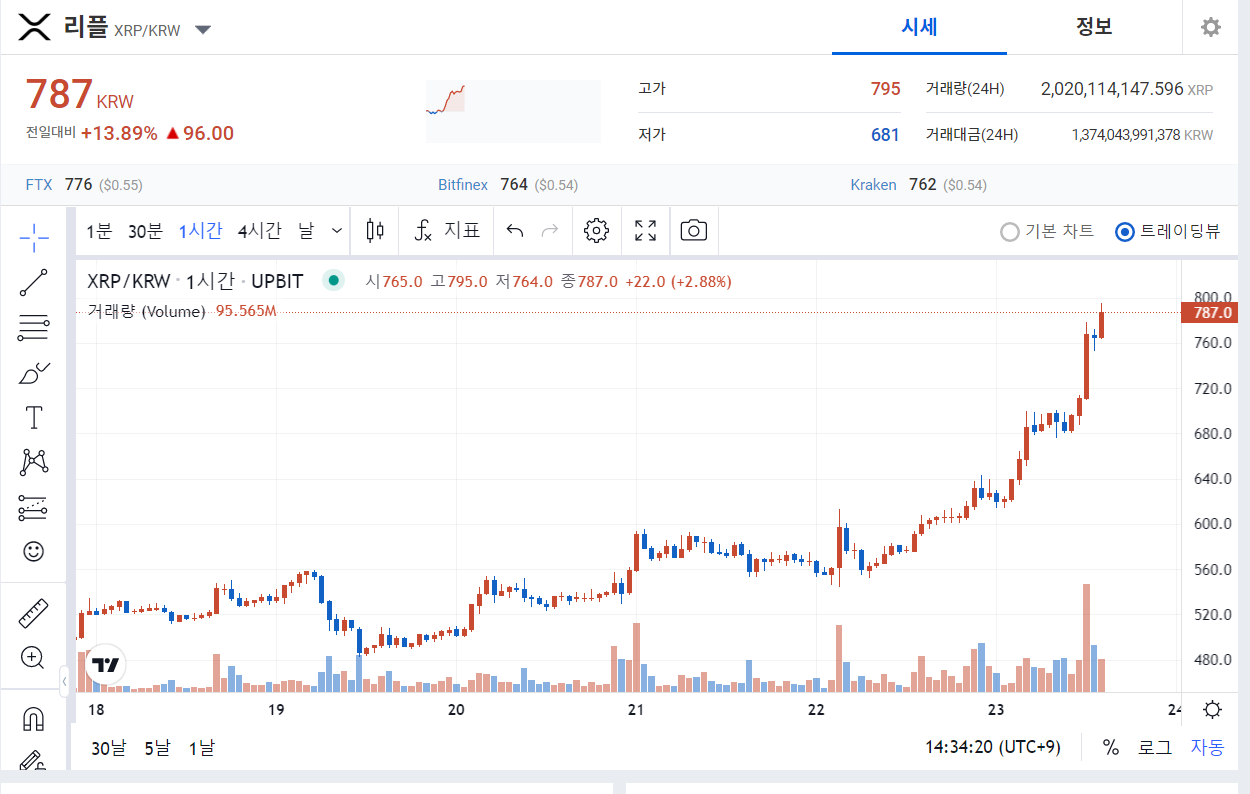
Task: Open the indicators (지표) menu
Action: (447, 231)
